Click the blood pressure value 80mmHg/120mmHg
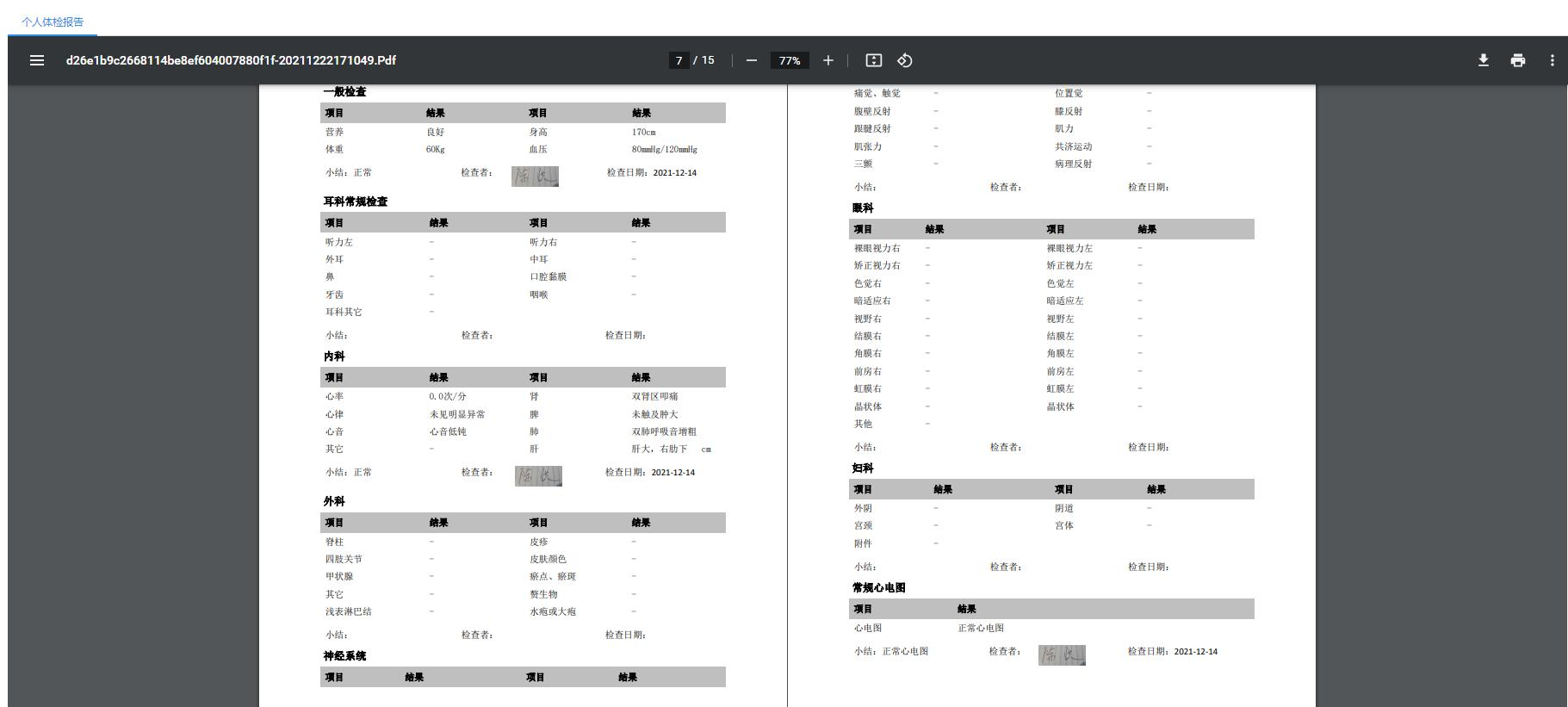This screenshot has height=707, width=1568. pyautogui.click(x=665, y=149)
